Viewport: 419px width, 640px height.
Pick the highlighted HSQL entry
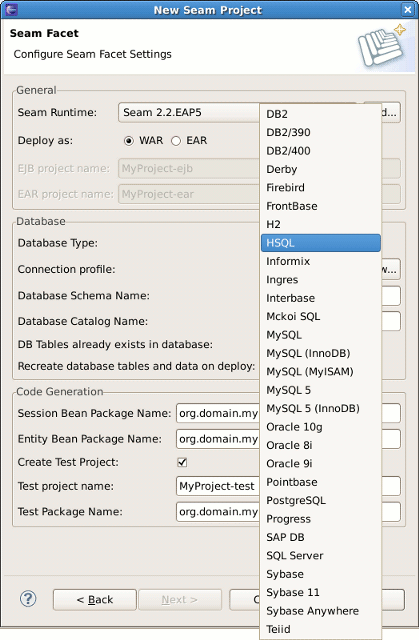tap(321, 243)
